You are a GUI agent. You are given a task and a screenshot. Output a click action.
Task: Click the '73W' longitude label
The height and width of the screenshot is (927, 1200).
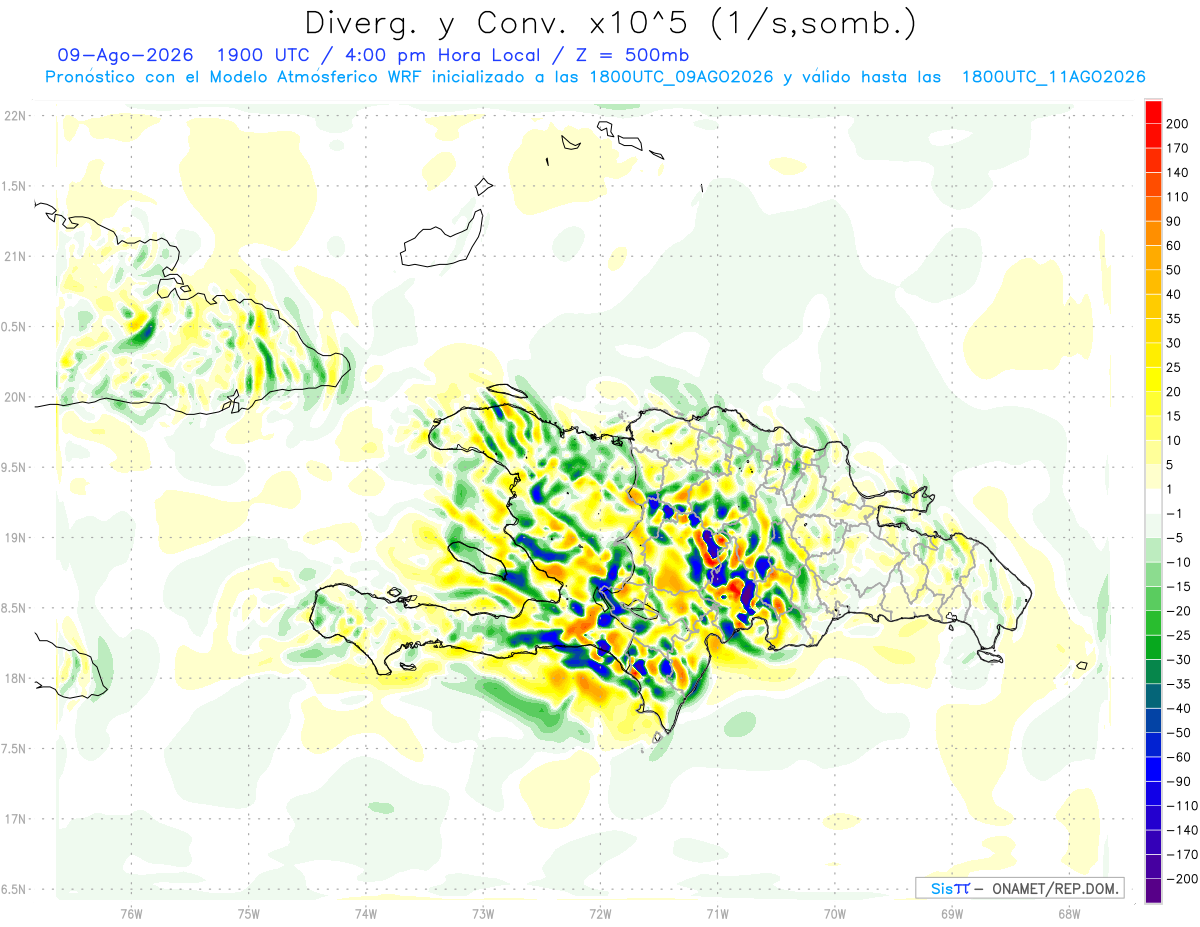[483, 913]
